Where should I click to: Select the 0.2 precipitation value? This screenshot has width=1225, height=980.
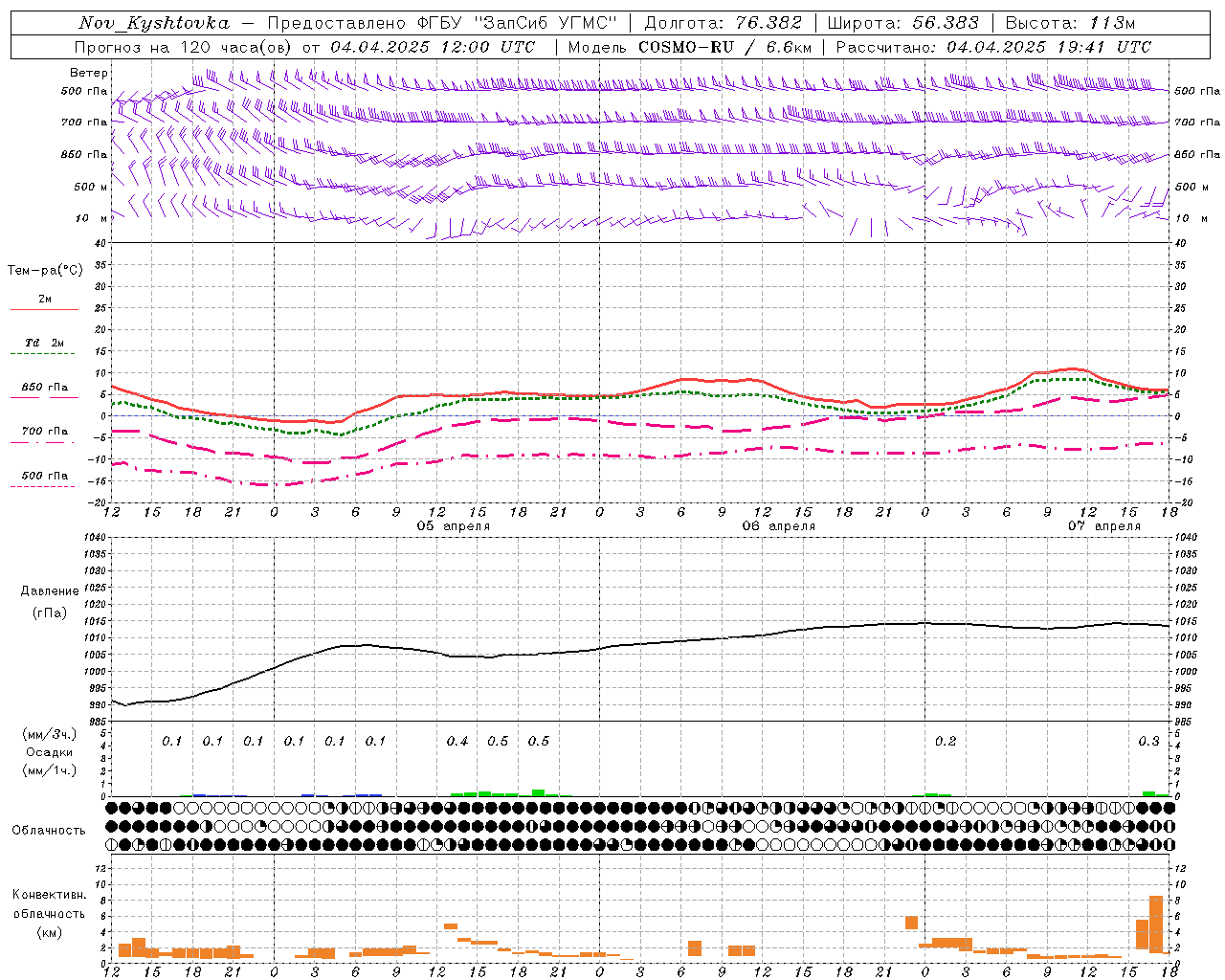(x=946, y=742)
